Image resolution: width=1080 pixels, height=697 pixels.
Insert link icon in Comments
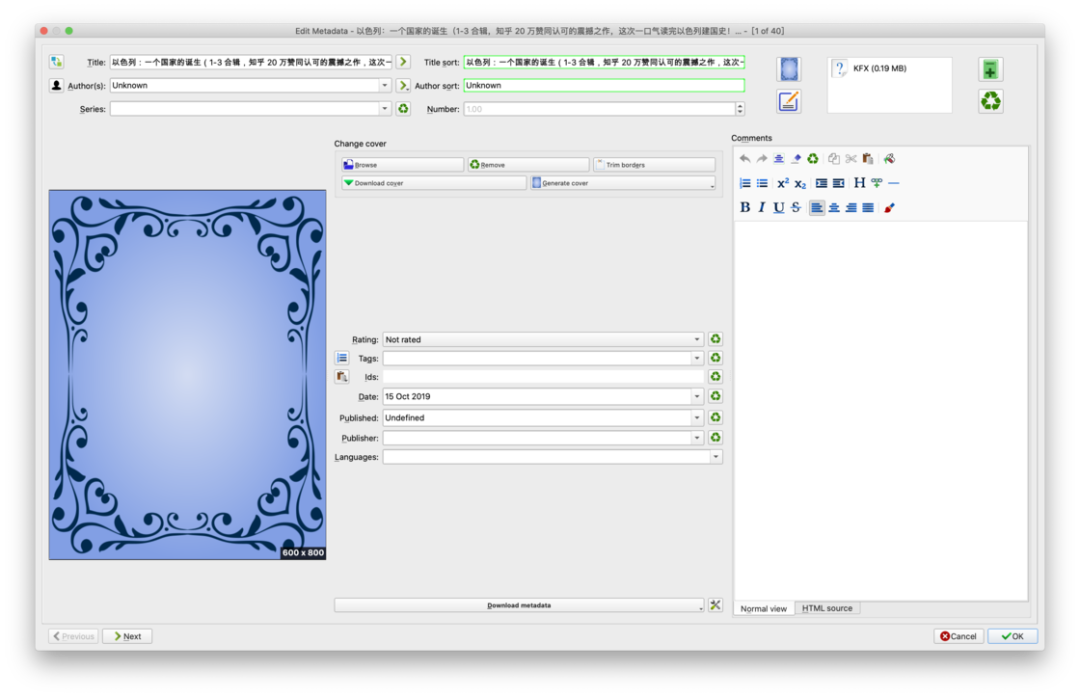(877, 183)
